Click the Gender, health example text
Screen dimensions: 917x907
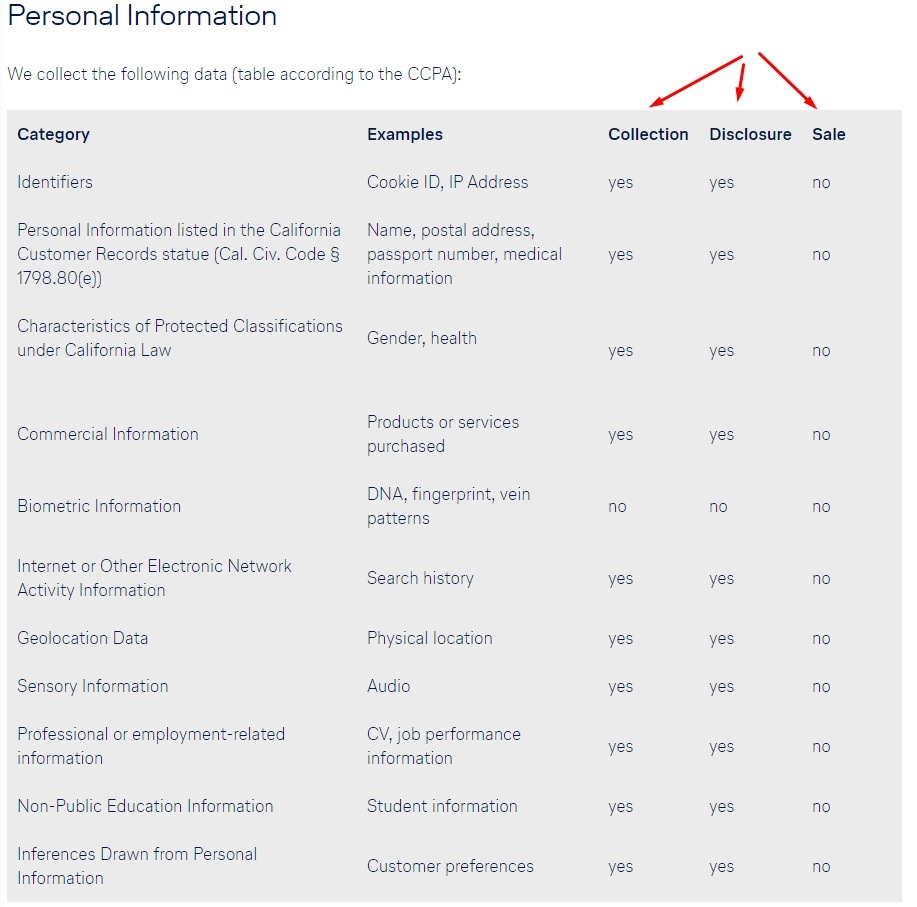coord(422,339)
